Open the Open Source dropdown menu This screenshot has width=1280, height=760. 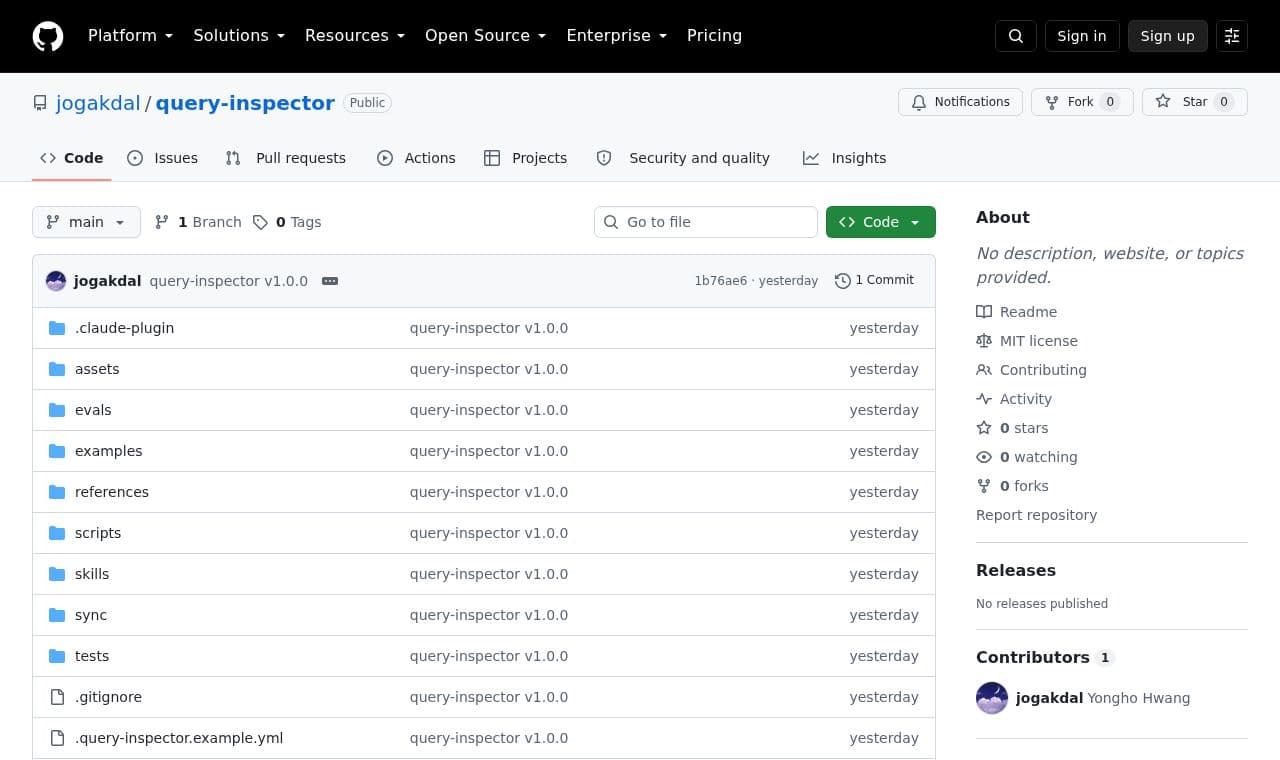coord(486,36)
